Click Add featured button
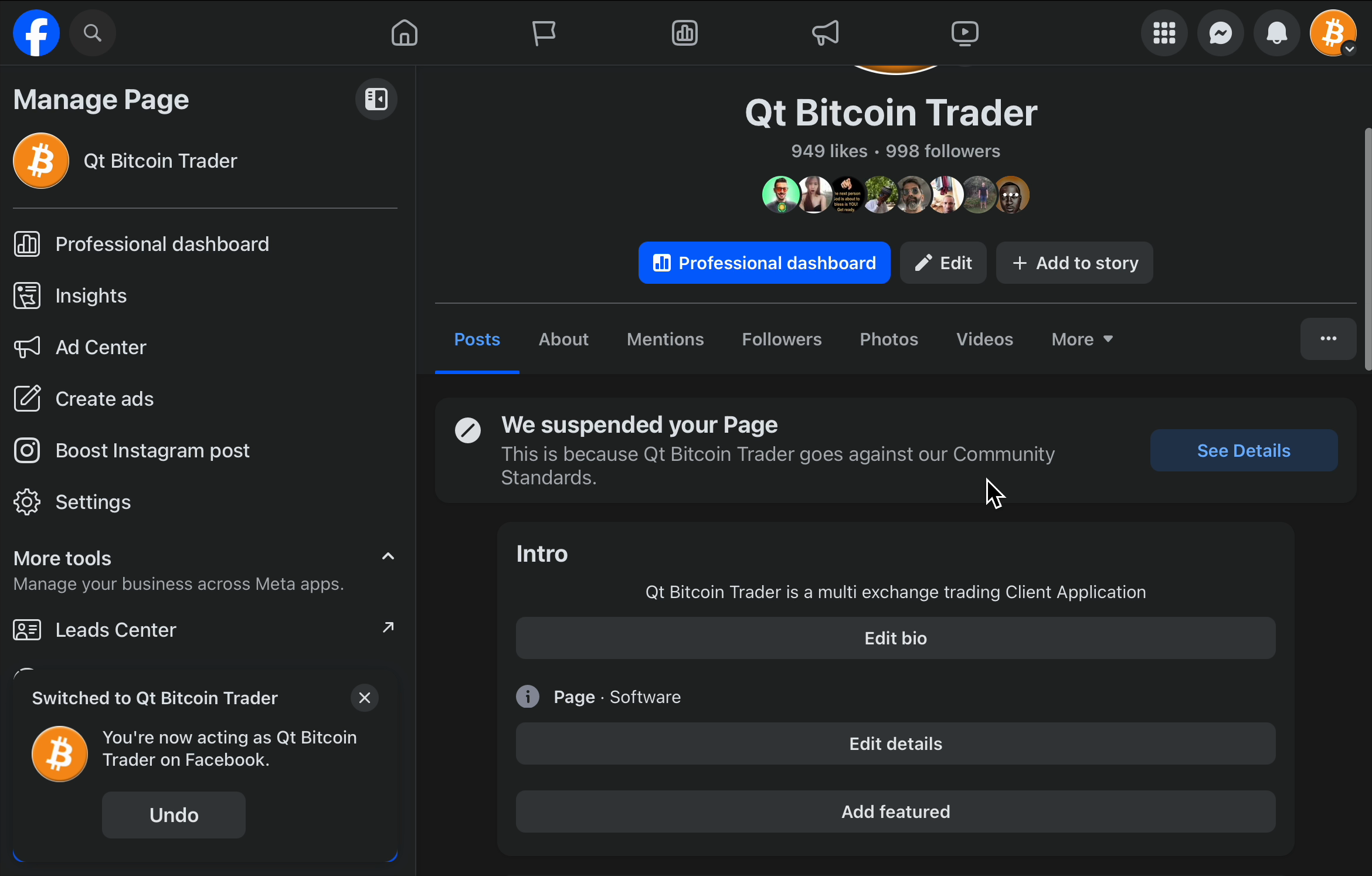The height and width of the screenshot is (876, 1372). (896, 812)
